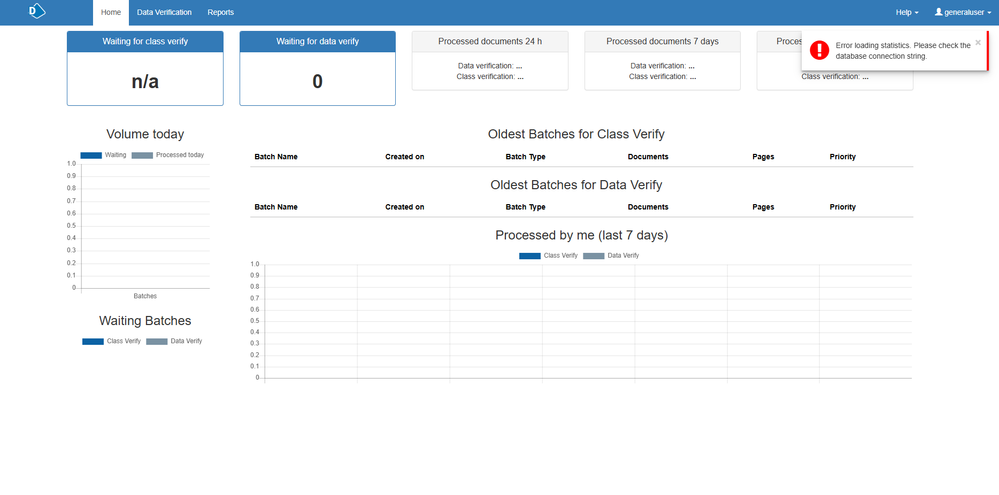Open Processed documents 24 h panel
This screenshot has width=999, height=495.
click(x=490, y=61)
